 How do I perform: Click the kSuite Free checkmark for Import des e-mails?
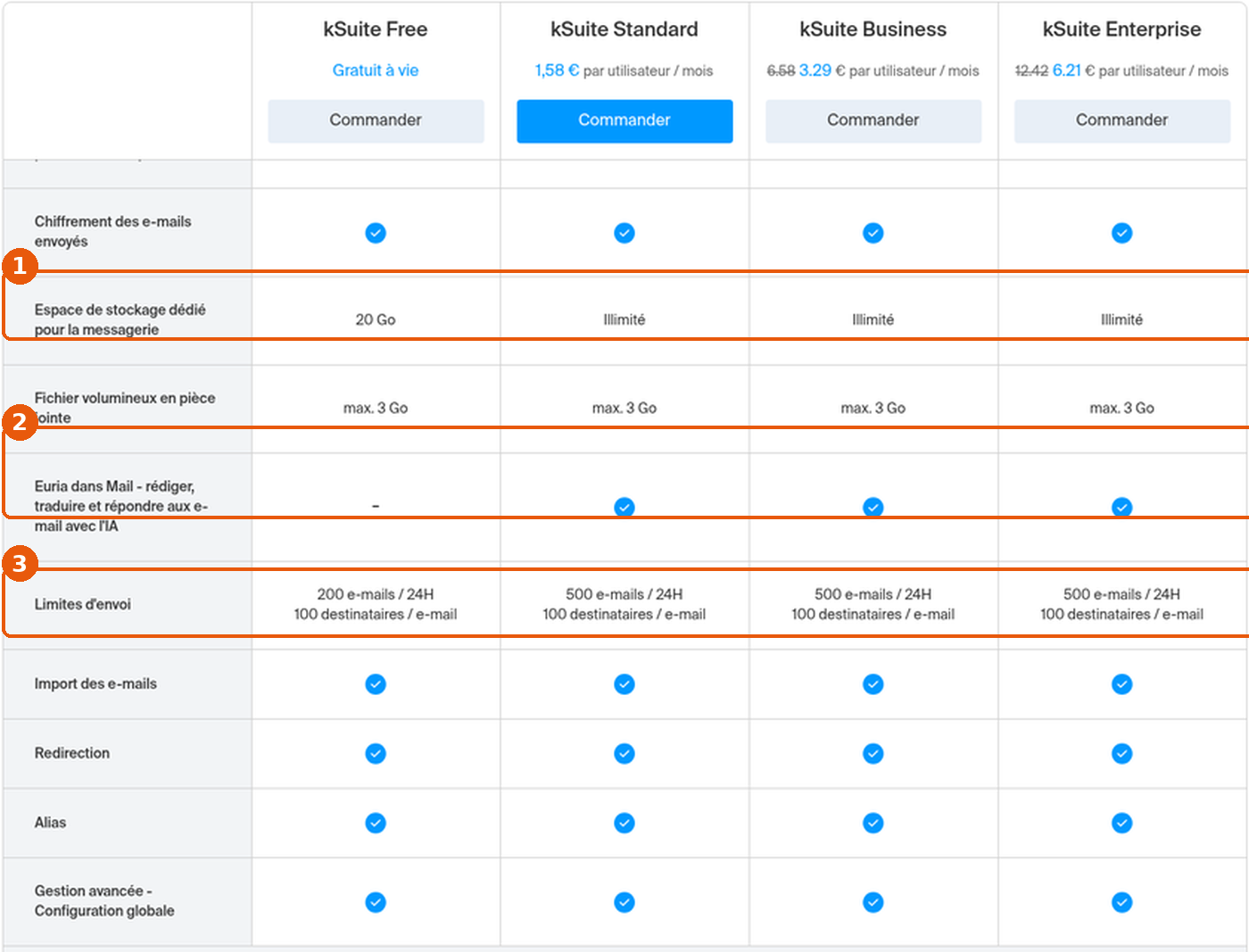[x=376, y=684]
